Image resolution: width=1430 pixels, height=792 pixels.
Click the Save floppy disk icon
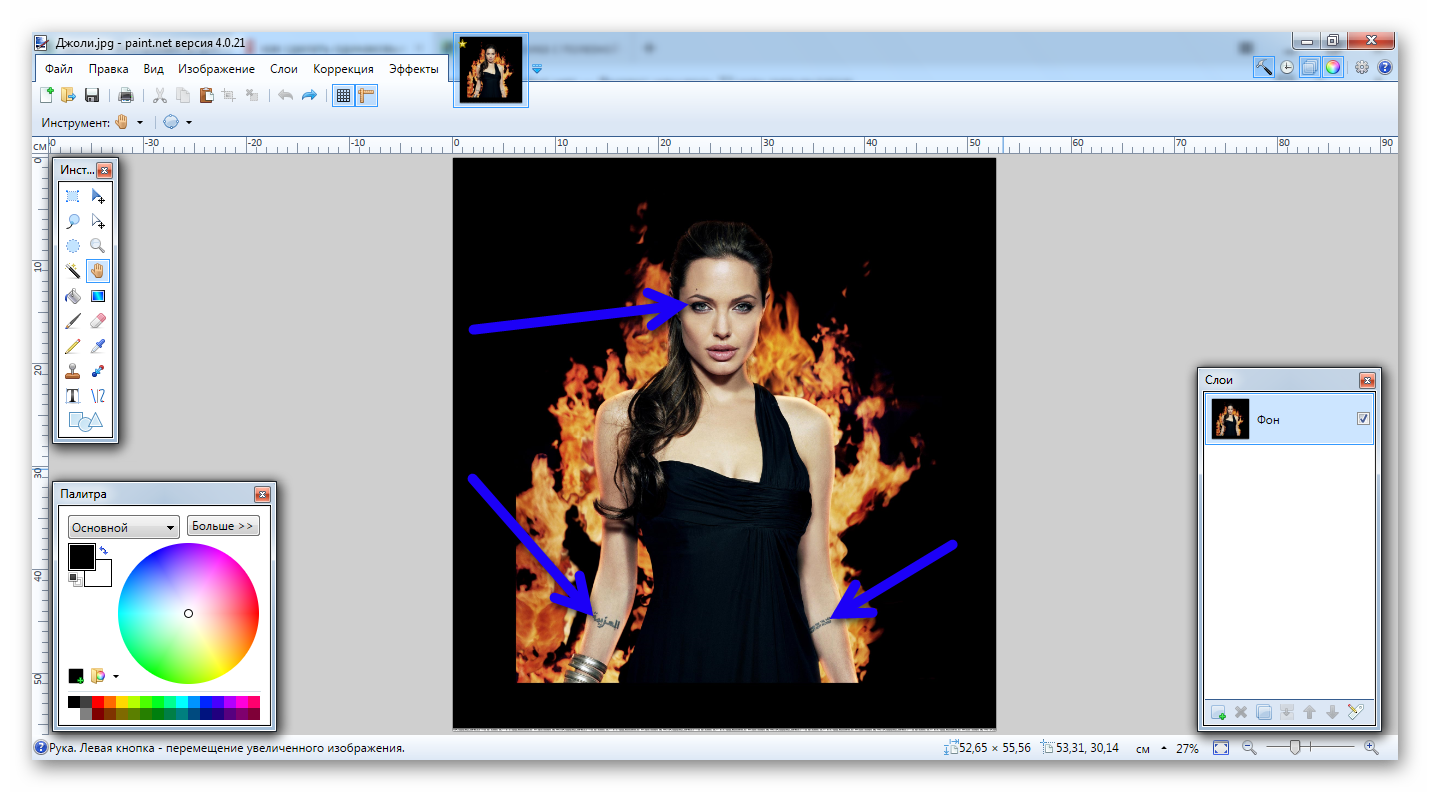pyautogui.click(x=92, y=96)
